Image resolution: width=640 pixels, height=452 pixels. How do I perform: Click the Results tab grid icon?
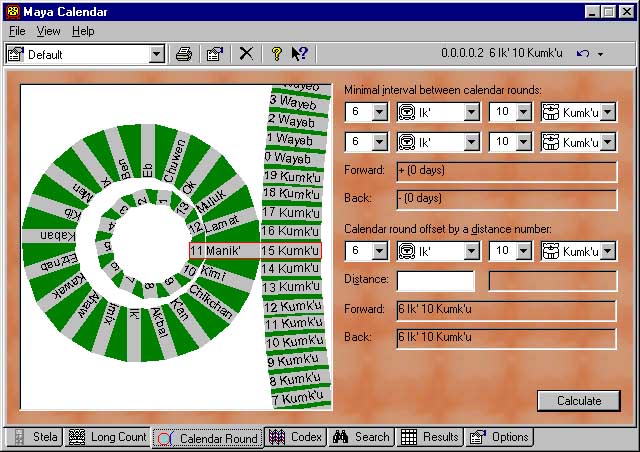point(409,437)
